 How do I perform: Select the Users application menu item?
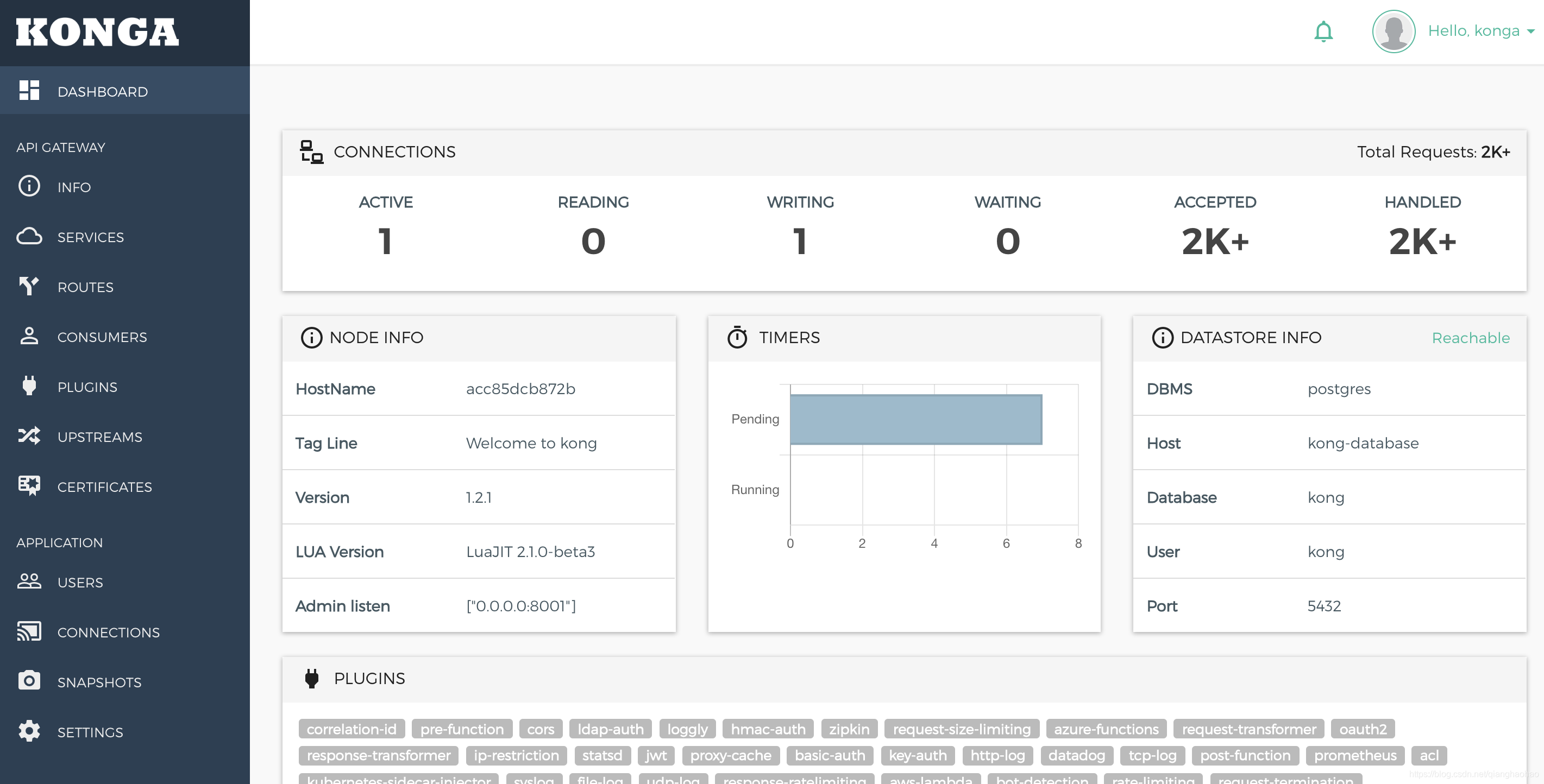(80, 582)
